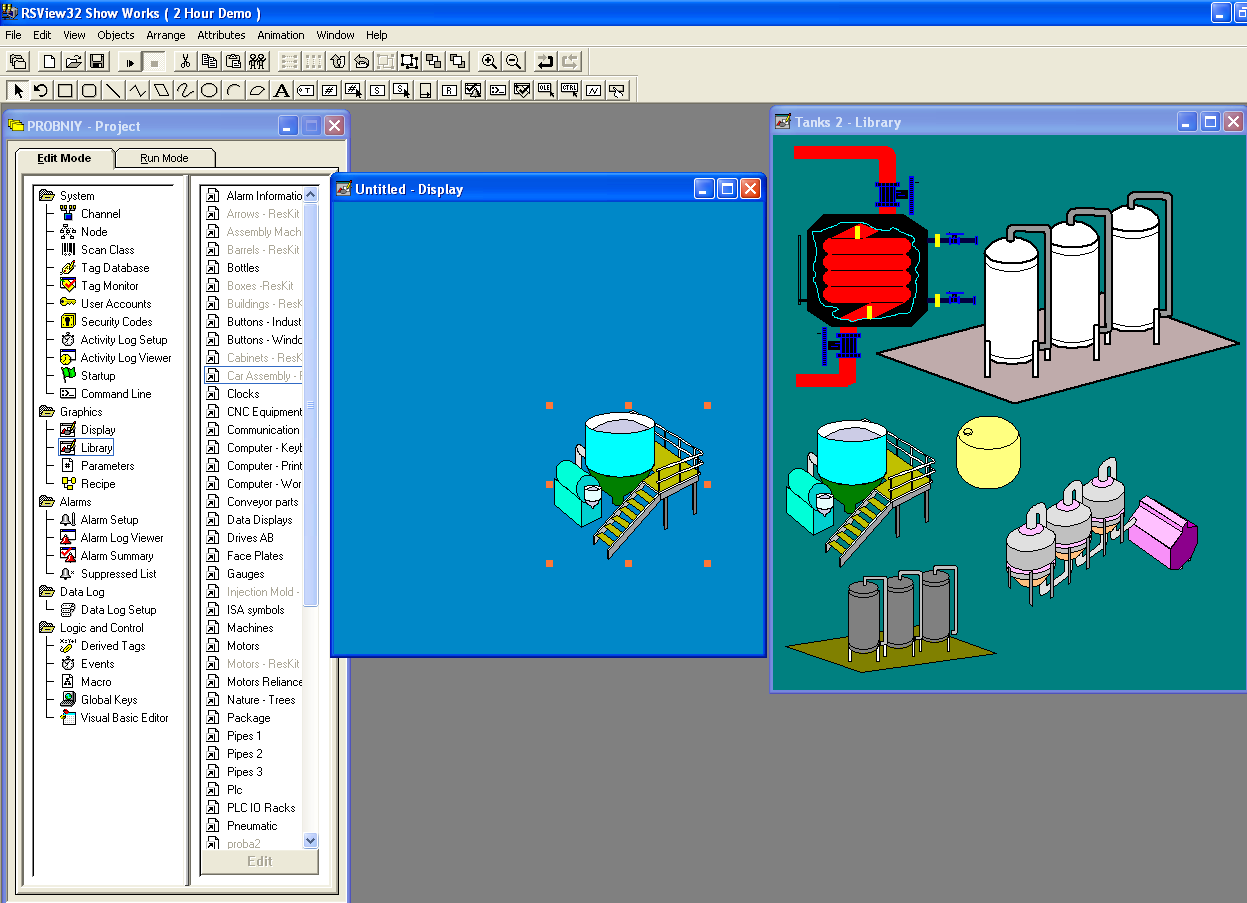Select the Rounded rectangle tool
The height and width of the screenshot is (903, 1247).
(89, 90)
